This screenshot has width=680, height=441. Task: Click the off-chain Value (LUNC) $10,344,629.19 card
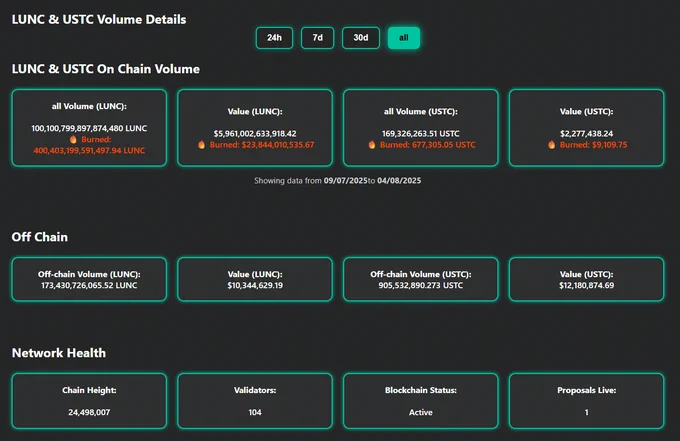pos(255,279)
